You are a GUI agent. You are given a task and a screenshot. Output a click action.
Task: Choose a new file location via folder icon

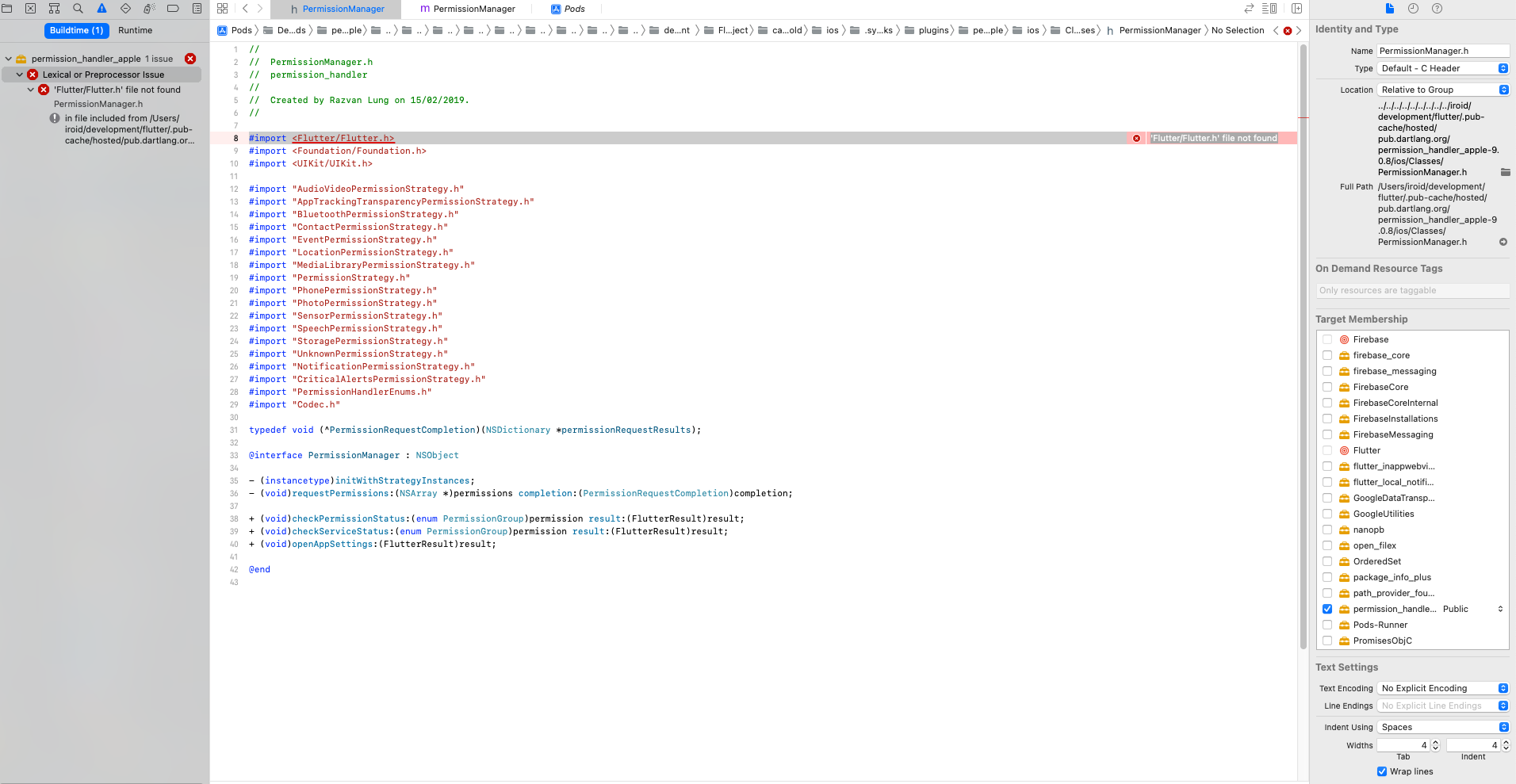point(1505,172)
